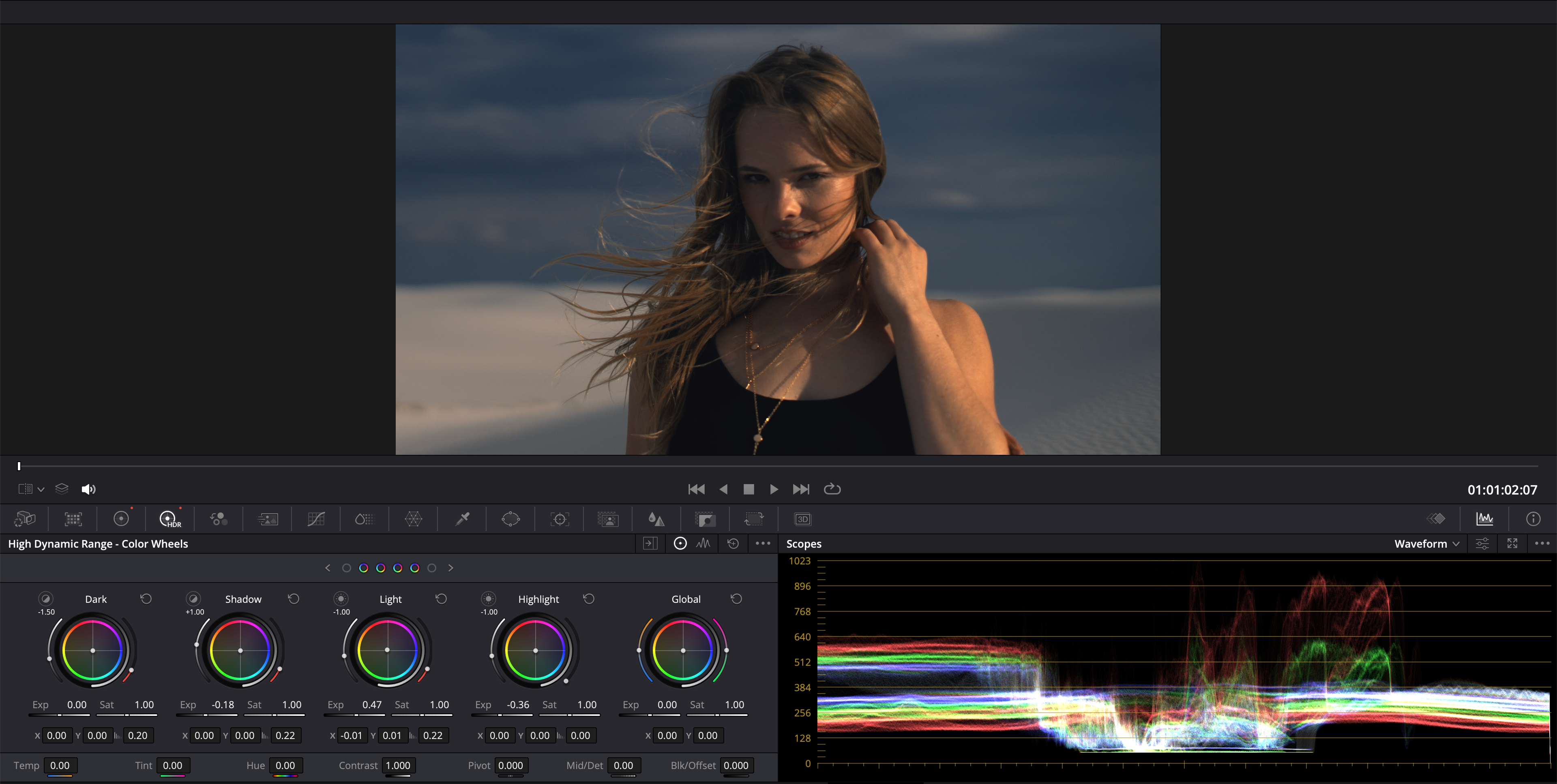Image resolution: width=1557 pixels, height=784 pixels.
Task: Select the Qualifier eyedropper palette
Action: (462, 518)
